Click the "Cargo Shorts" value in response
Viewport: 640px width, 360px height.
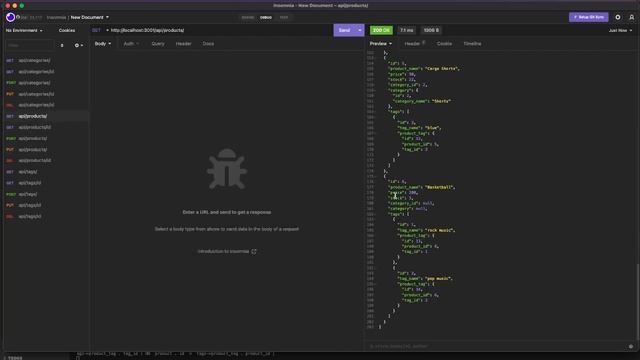(441, 69)
